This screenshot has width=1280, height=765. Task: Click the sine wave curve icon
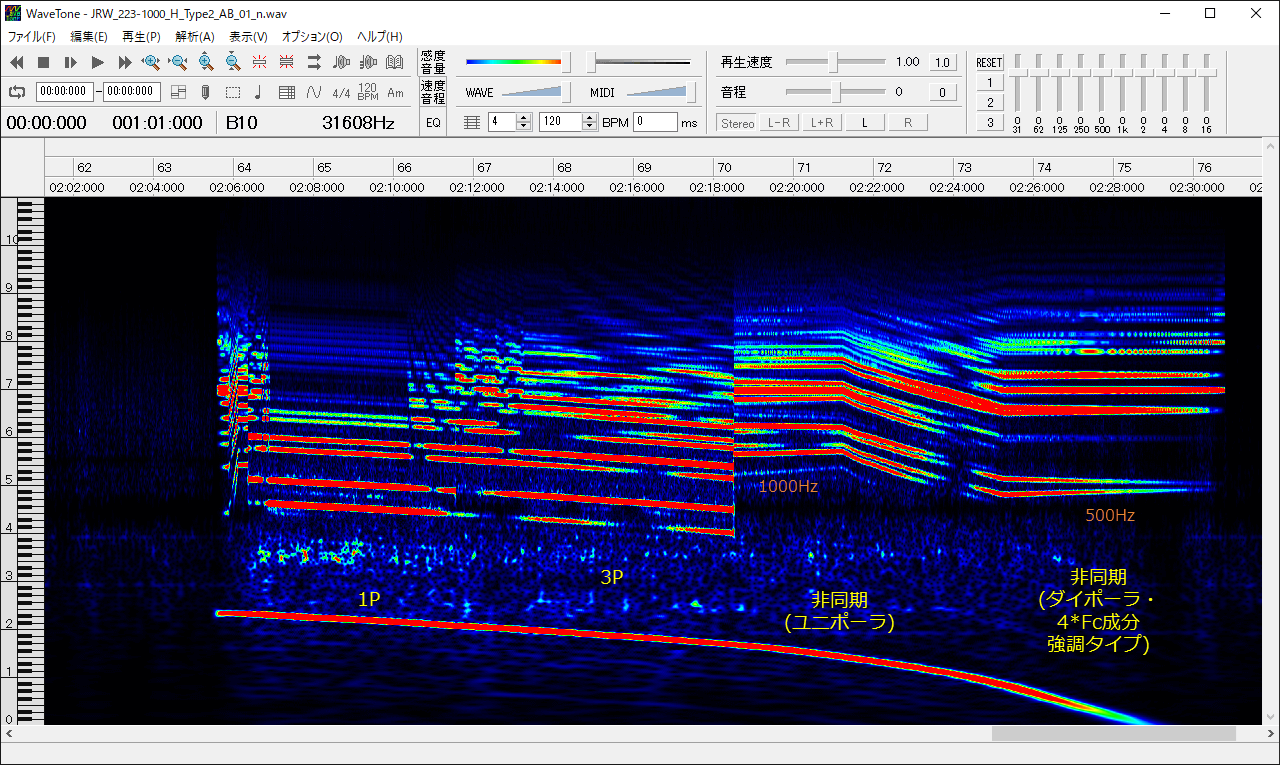(314, 92)
